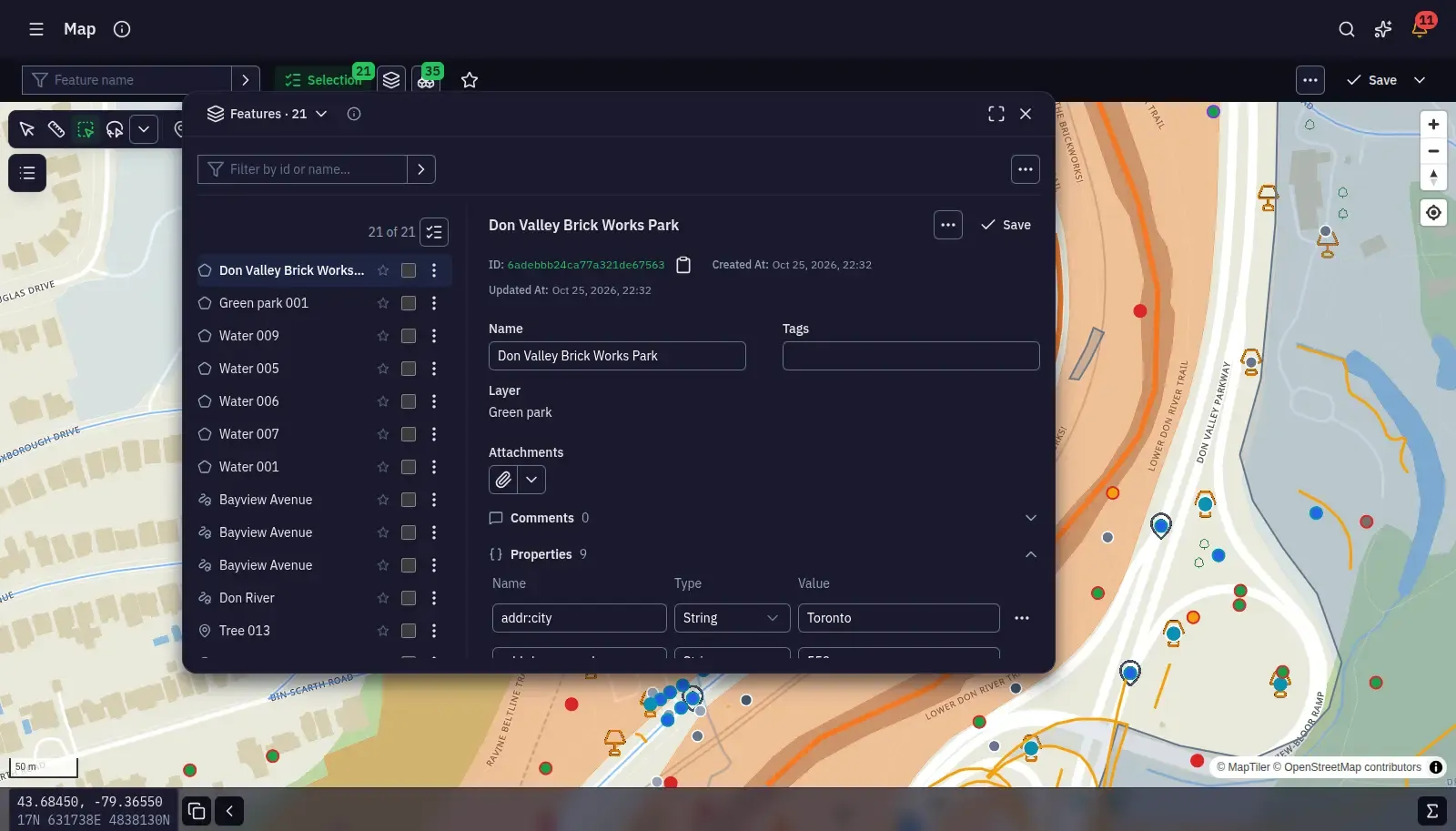Expand features panel to fullscreen
This screenshot has height=831, width=1456.
(x=996, y=114)
